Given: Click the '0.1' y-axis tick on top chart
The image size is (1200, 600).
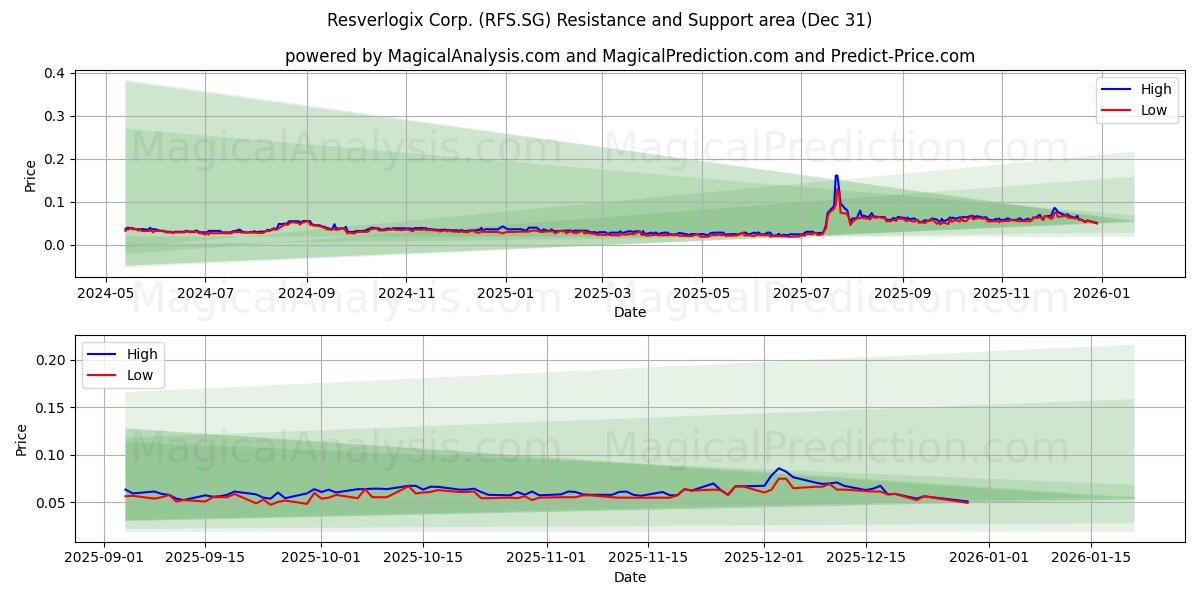Looking at the screenshot, I should (55, 202).
